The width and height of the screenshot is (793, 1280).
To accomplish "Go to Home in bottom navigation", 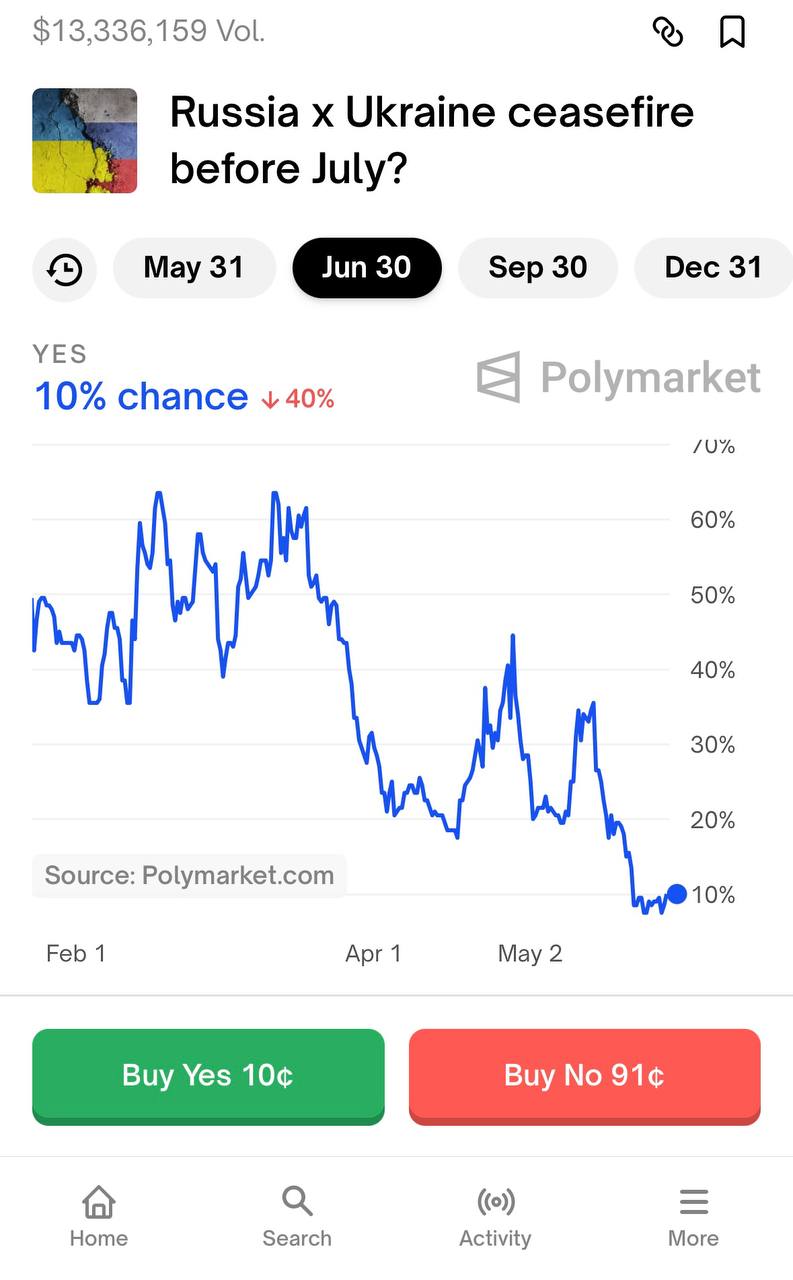I will [x=98, y=1216].
